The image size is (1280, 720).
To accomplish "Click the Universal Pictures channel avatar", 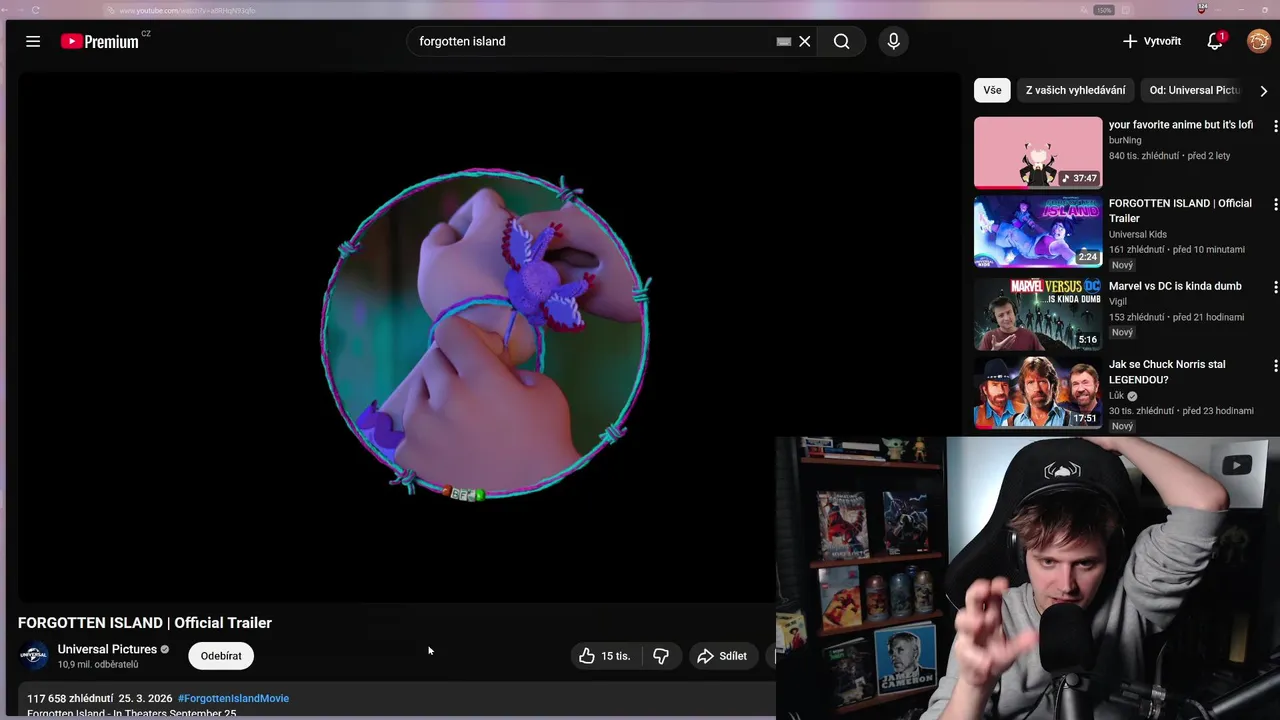I will pyautogui.click(x=34, y=656).
